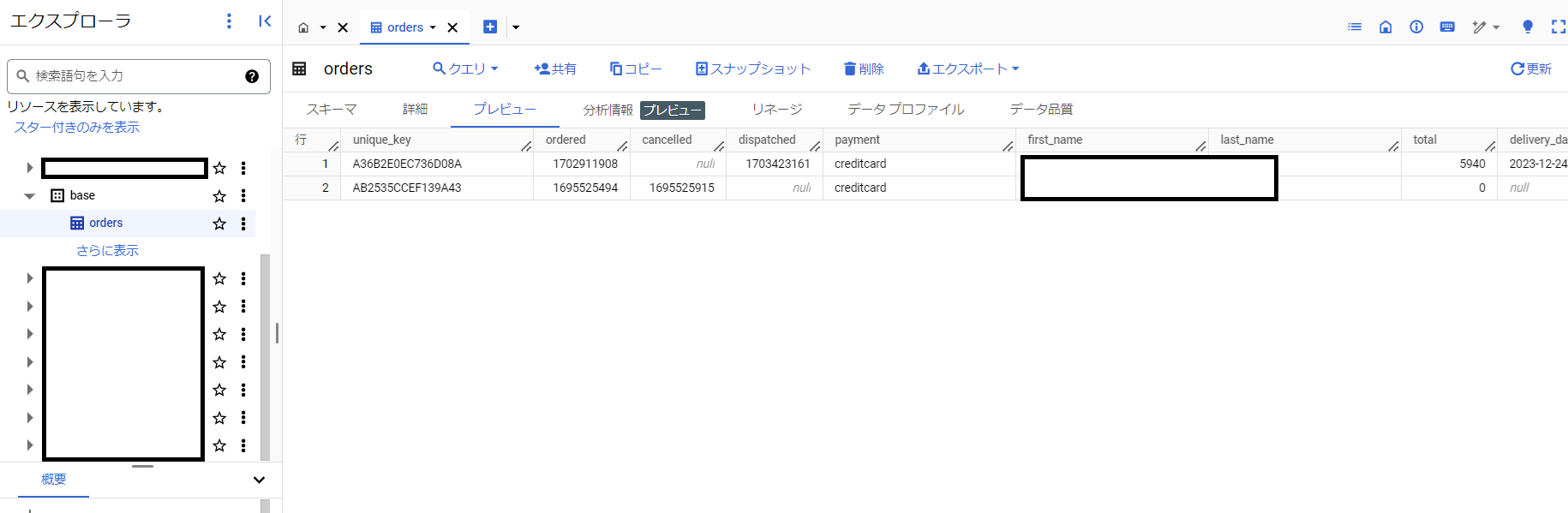This screenshot has height=513, width=1568.
Task: Click dispatched value 1703423161
Action: pos(777,164)
